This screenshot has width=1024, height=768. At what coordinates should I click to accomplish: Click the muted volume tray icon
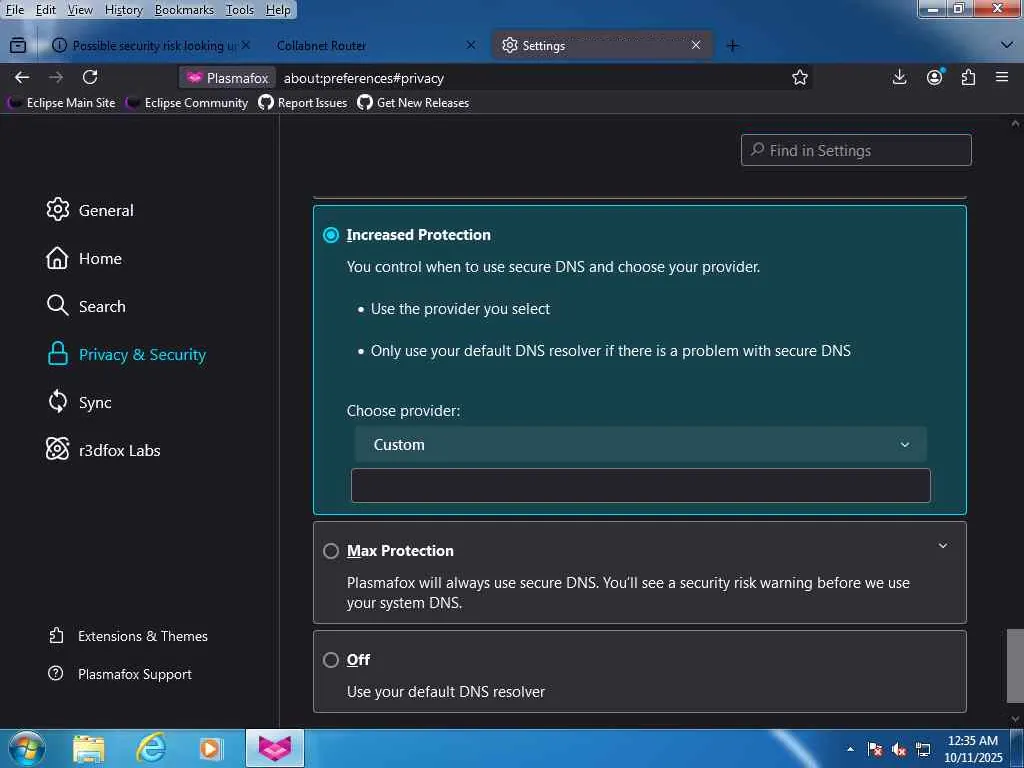899,749
